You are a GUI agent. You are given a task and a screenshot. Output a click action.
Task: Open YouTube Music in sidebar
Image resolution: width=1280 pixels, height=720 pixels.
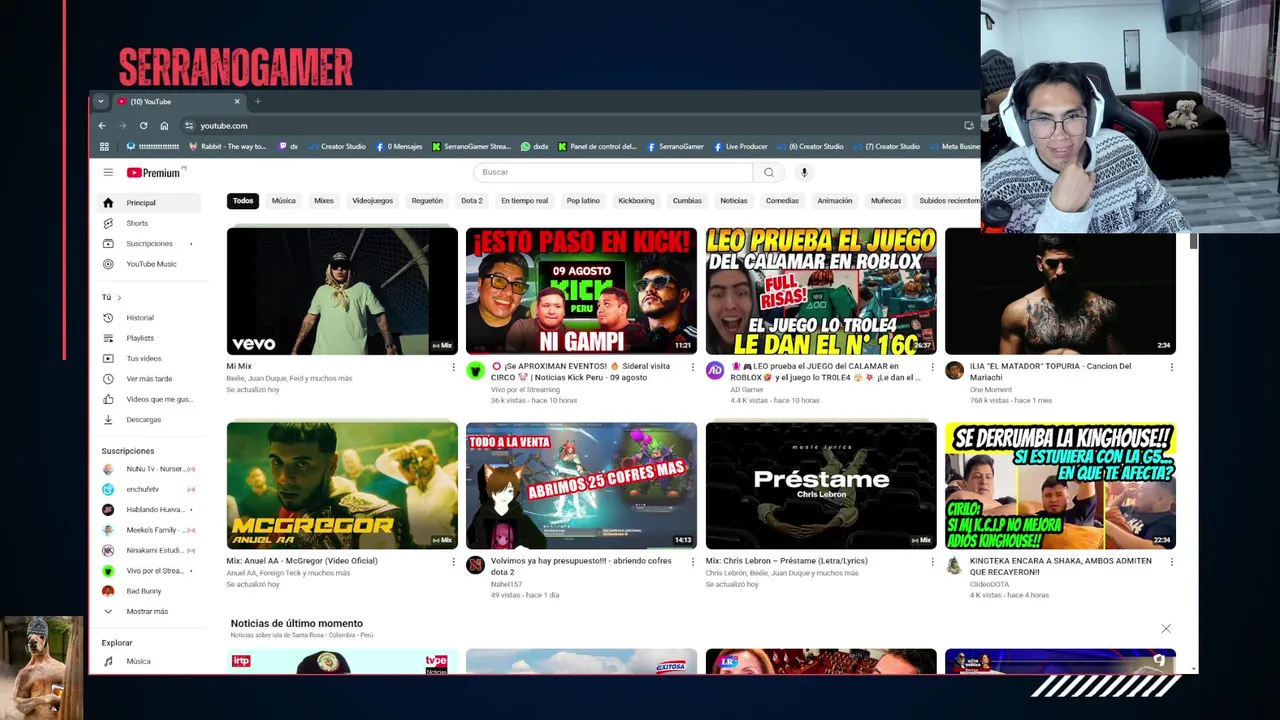148,264
